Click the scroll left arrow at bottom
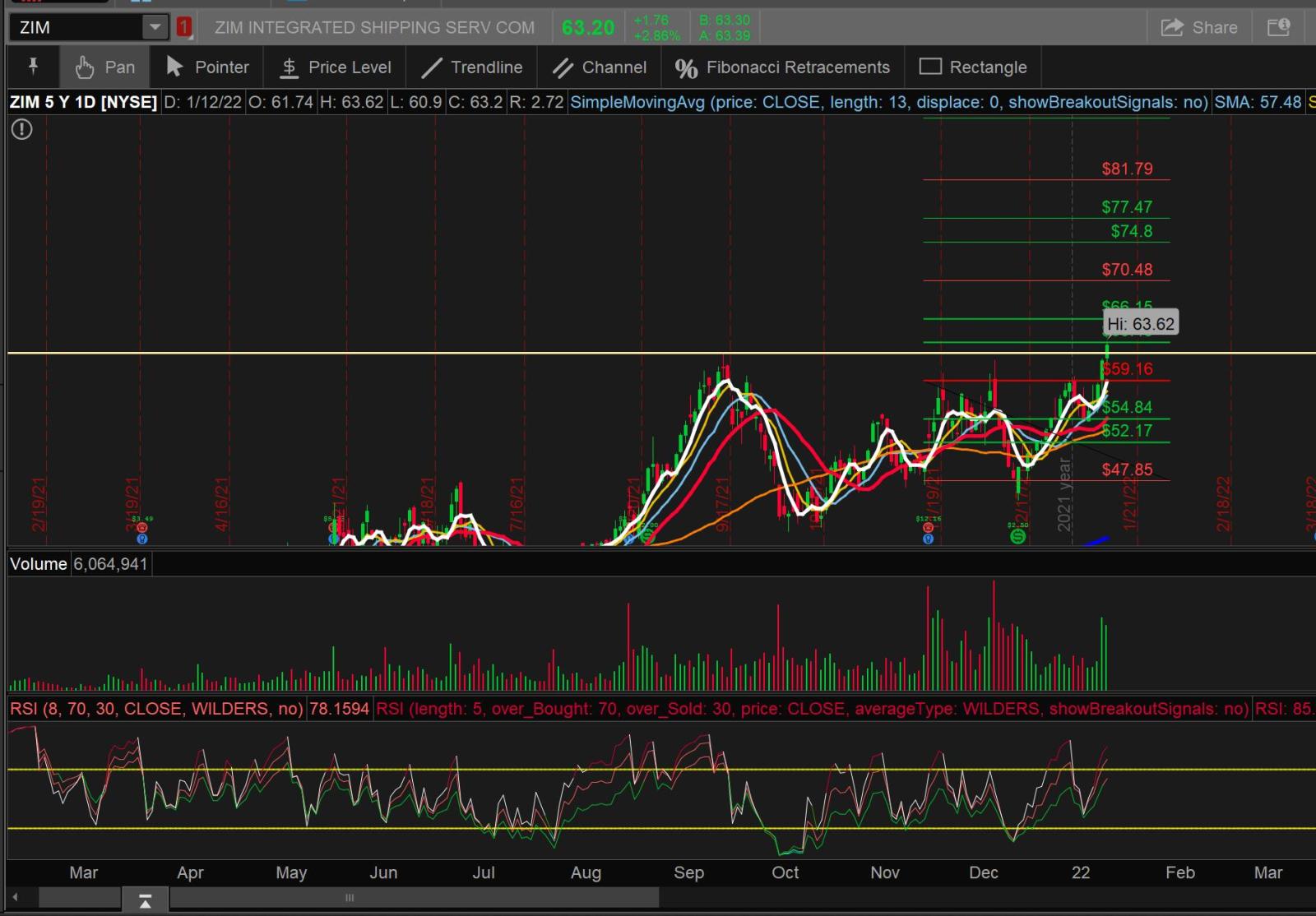1316x916 pixels. coord(15,898)
